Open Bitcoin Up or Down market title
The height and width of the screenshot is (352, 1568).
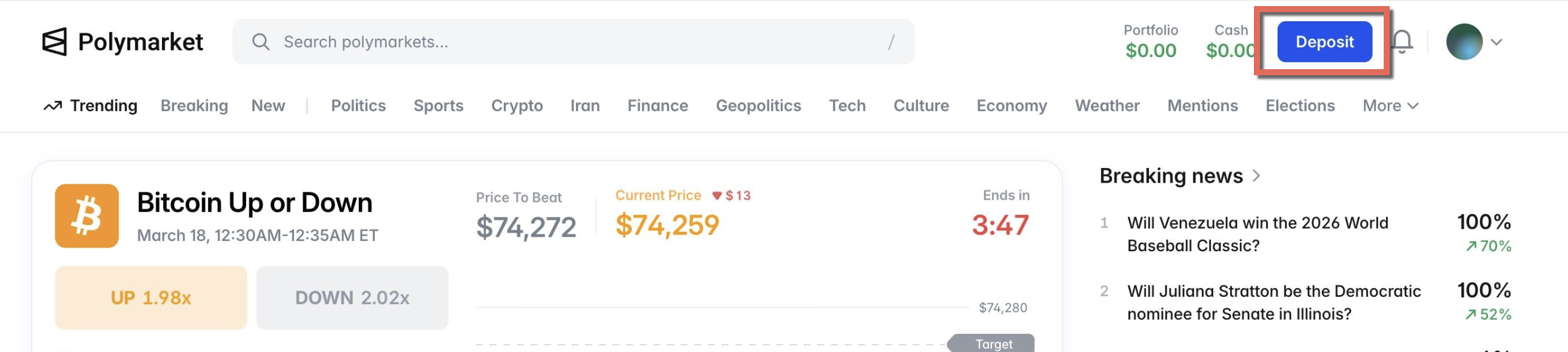[255, 203]
